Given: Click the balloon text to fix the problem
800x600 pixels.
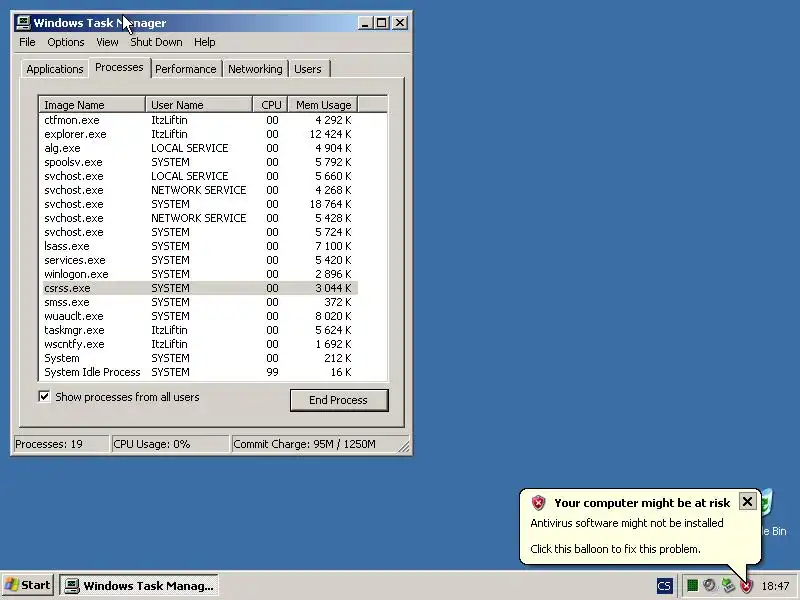Looking at the screenshot, I should tap(615, 549).
